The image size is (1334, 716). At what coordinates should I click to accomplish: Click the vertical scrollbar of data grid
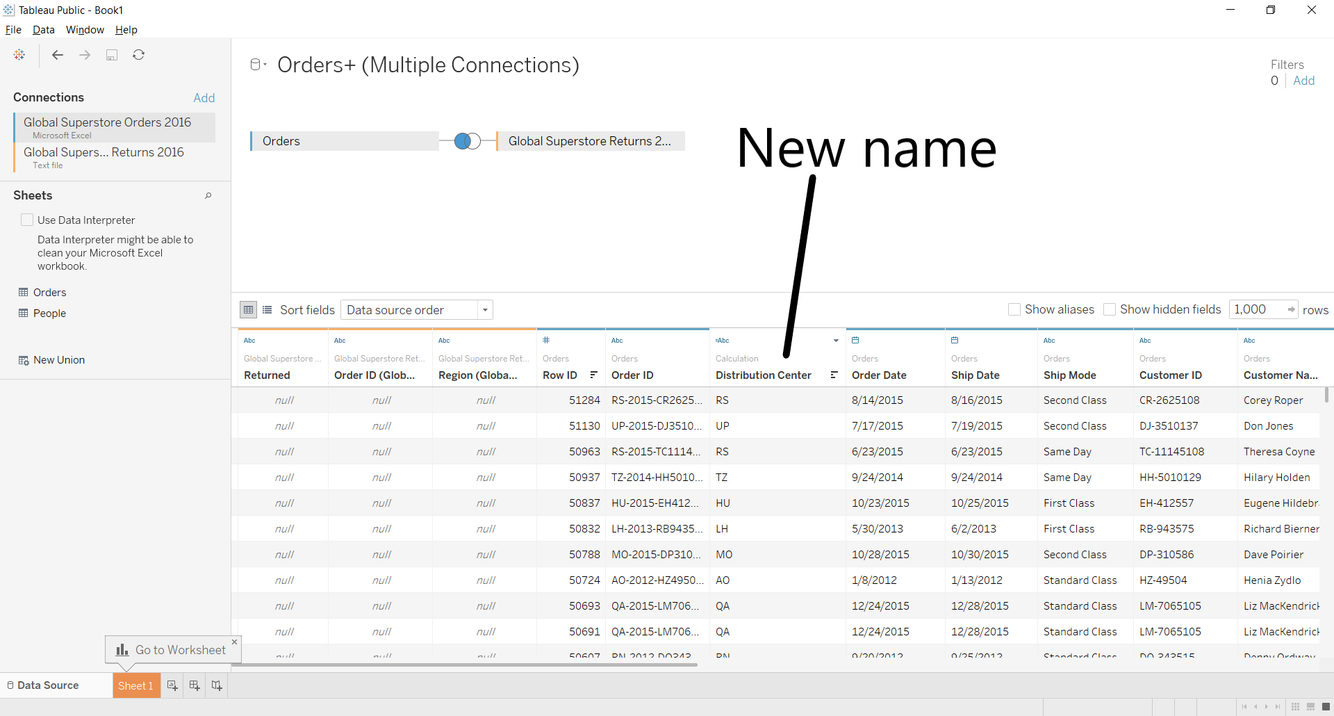tap(1327, 395)
